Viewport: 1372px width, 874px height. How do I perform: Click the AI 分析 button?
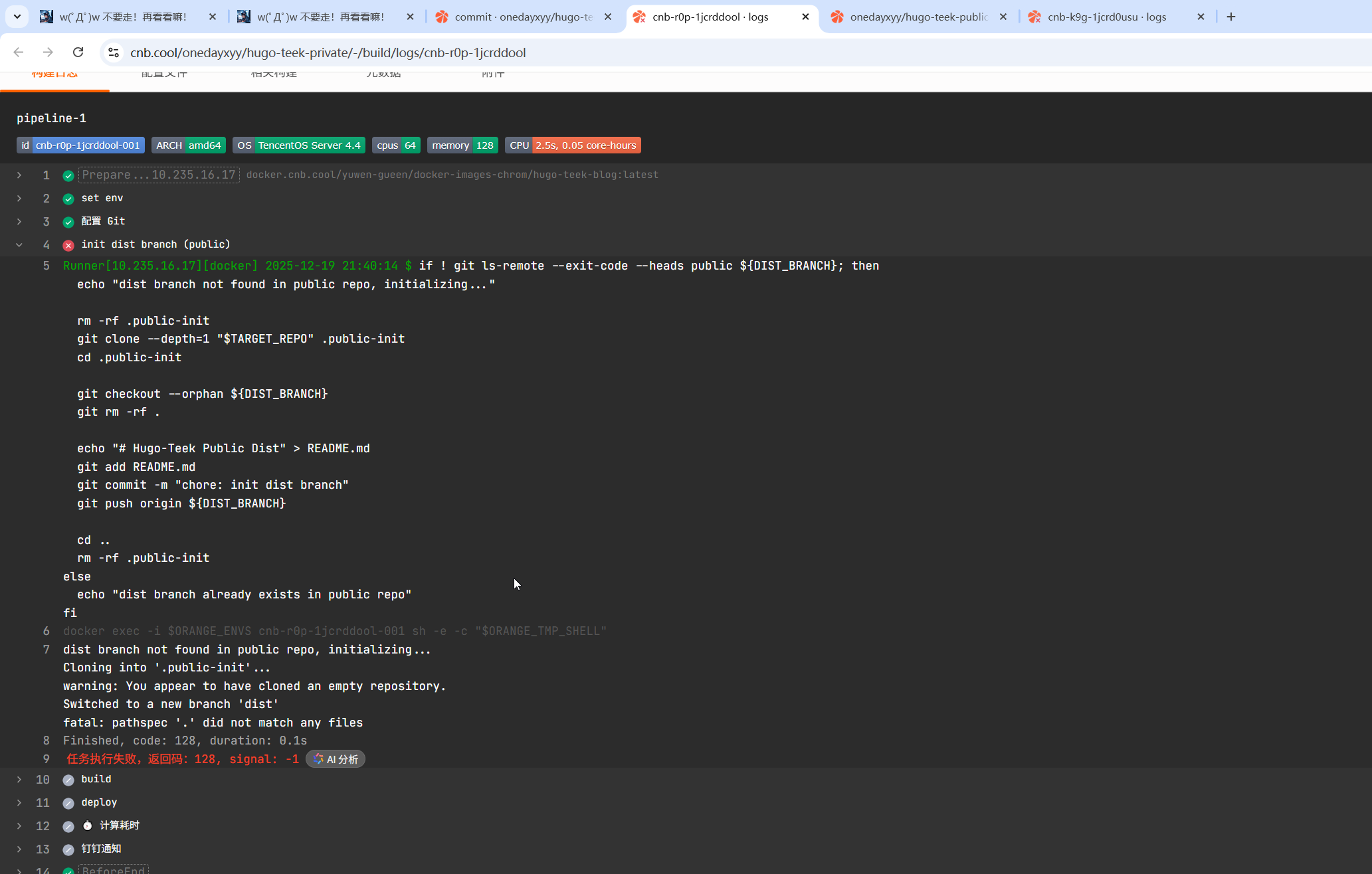click(x=336, y=759)
